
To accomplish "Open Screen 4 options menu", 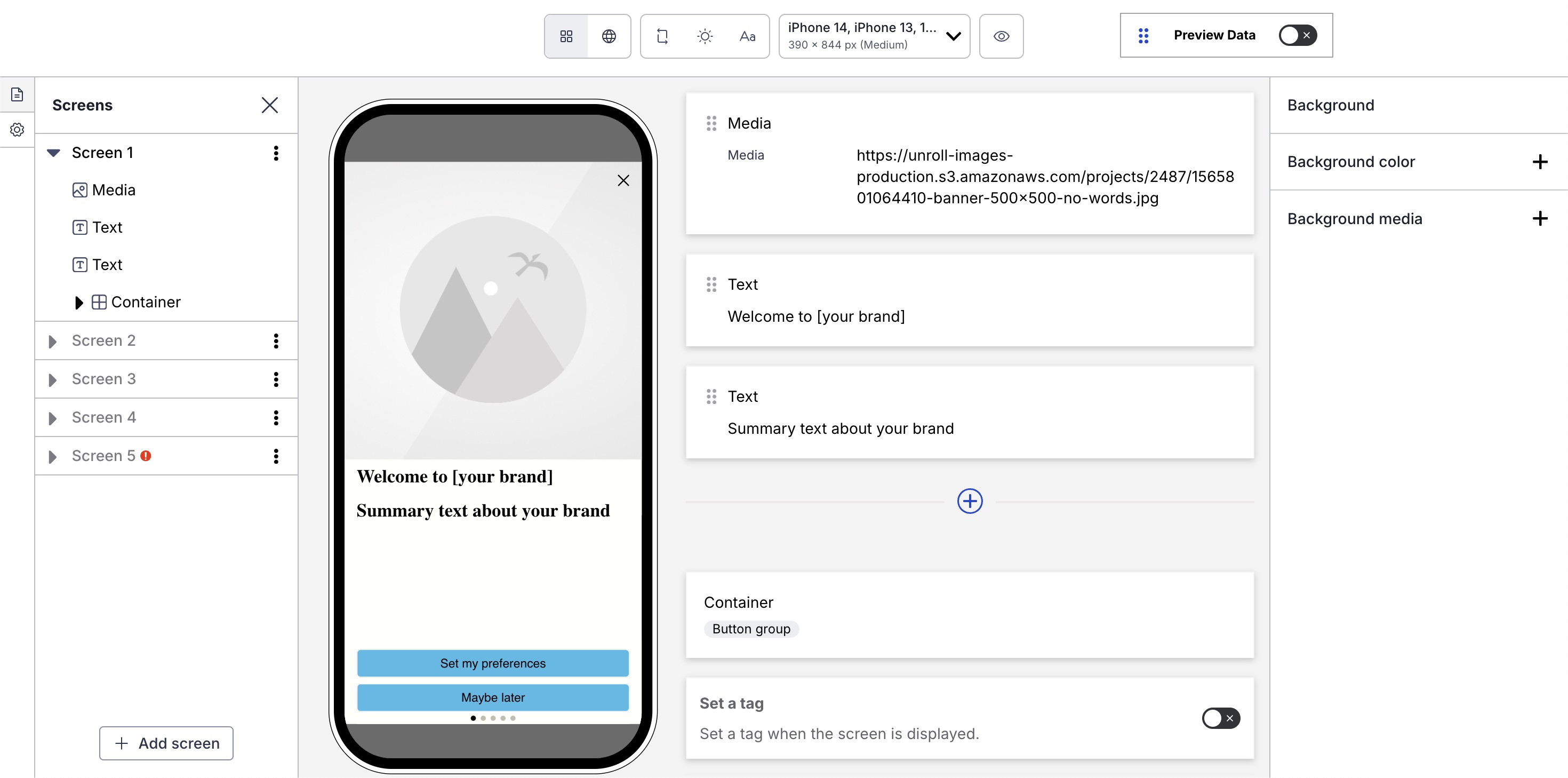I will click(276, 418).
